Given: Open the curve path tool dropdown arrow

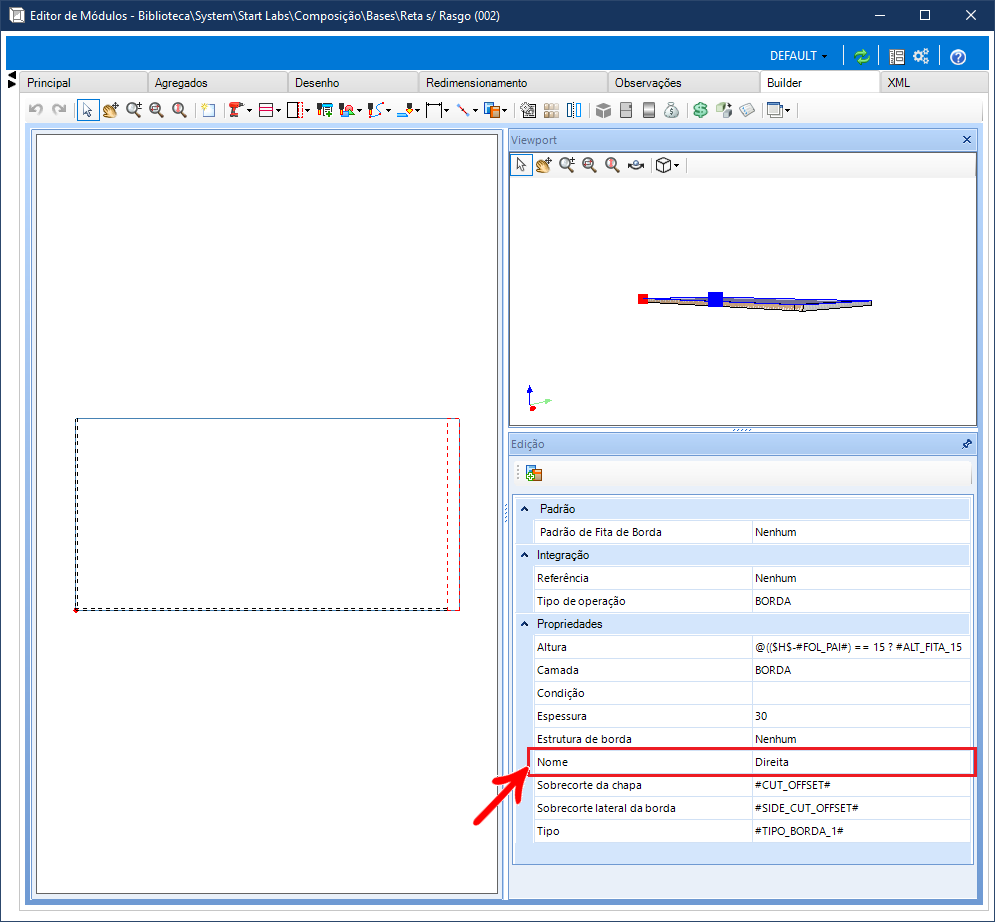Looking at the screenshot, I should click(388, 110).
